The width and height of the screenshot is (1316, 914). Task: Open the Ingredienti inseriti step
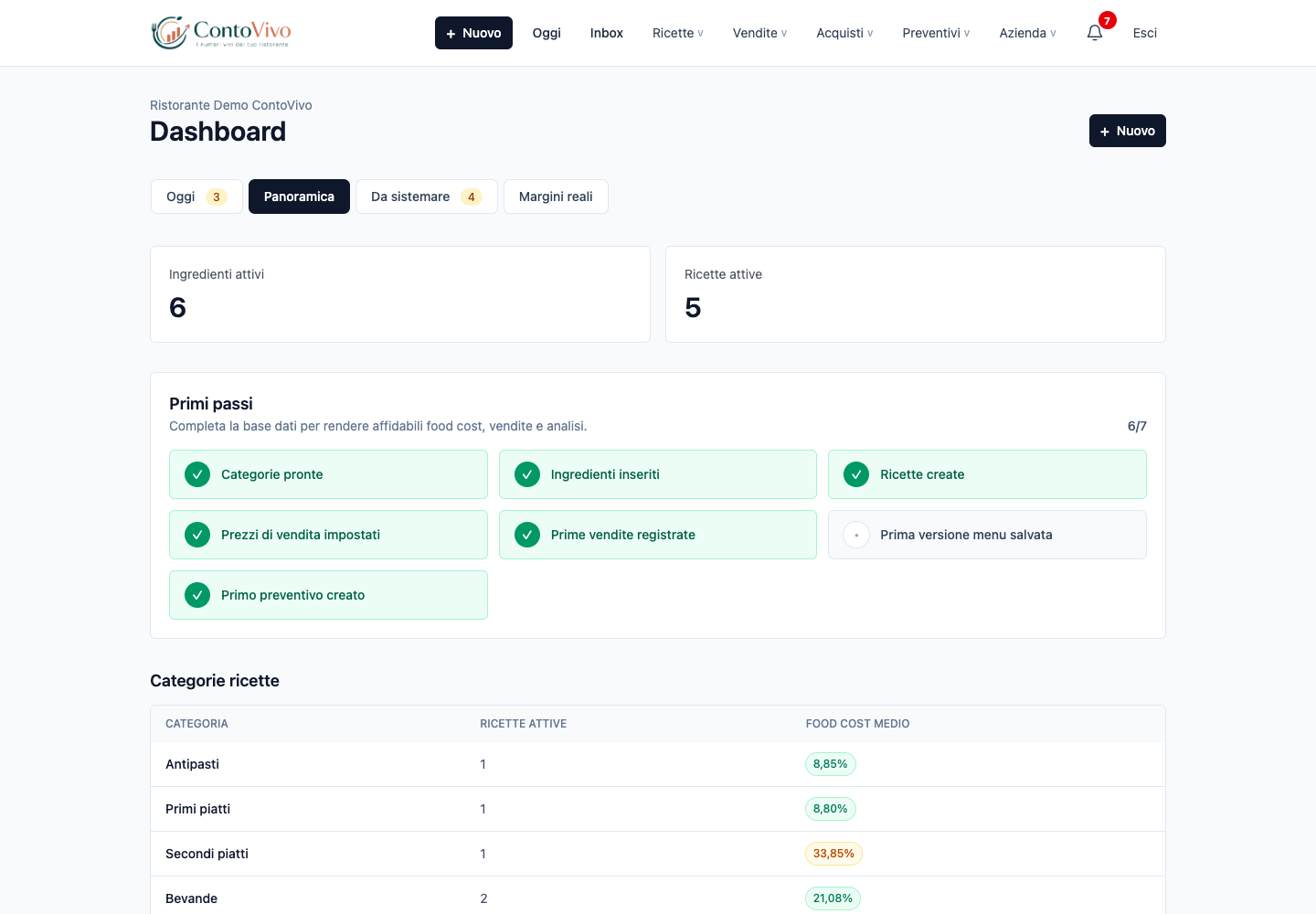[658, 474]
